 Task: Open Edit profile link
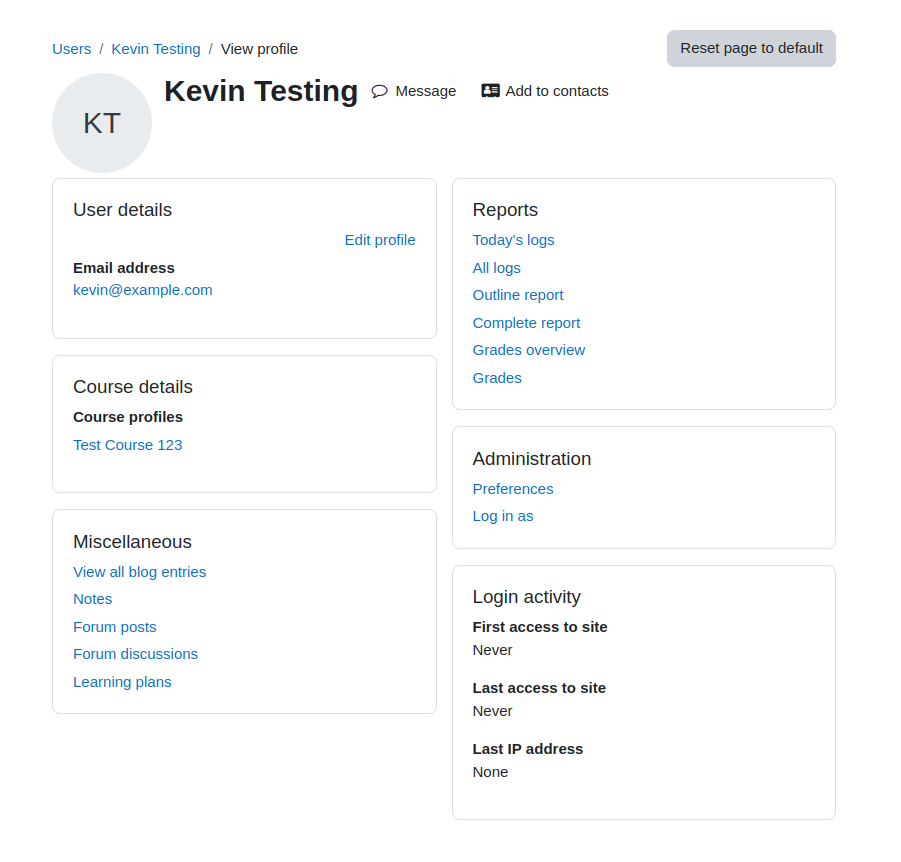pos(380,240)
